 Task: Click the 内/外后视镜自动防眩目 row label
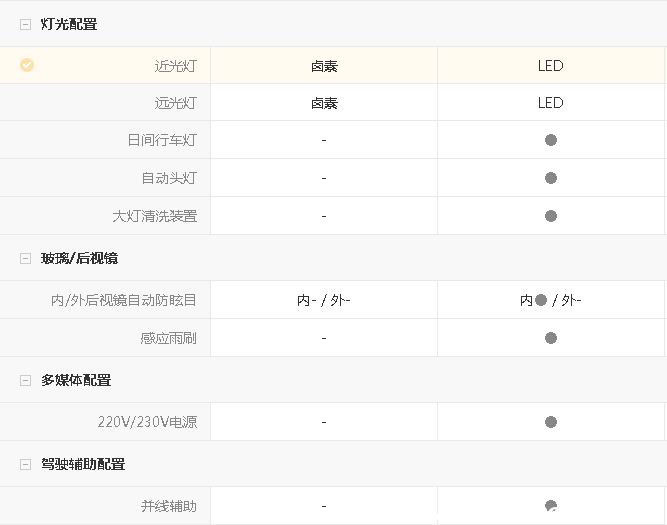pos(124,300)
